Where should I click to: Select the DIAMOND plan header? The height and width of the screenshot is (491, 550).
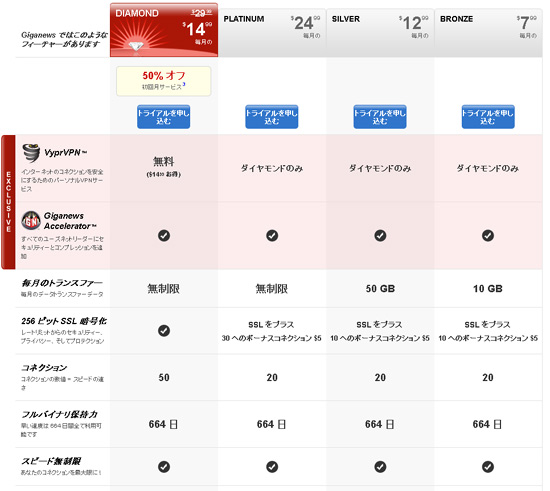coord(164,30)
